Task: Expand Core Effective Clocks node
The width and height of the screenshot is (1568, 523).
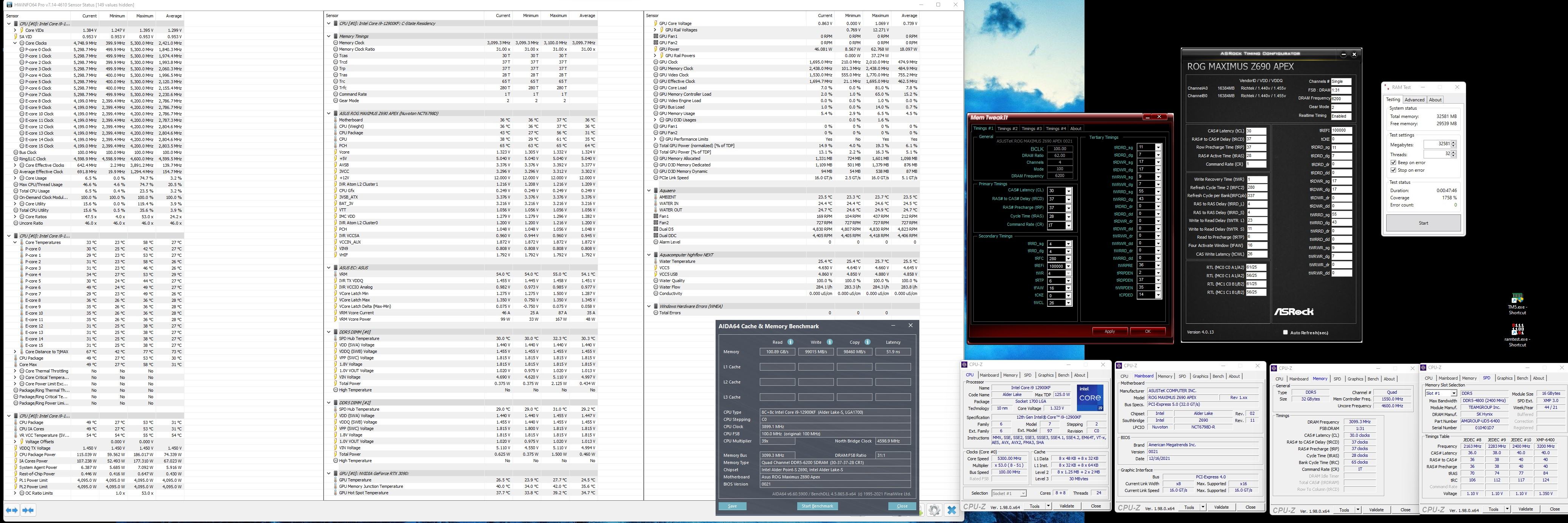Action: [x=15, y=165]
